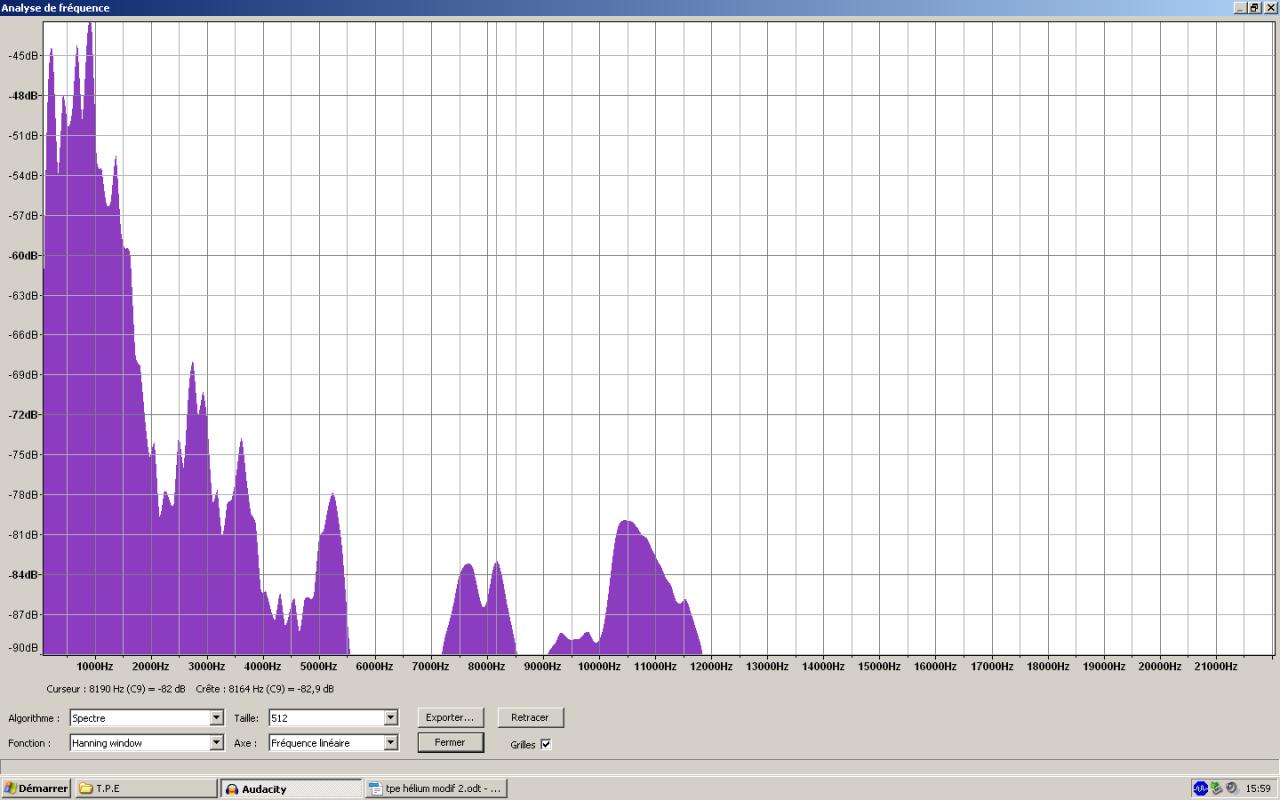Click the blue waveform tray icon
The image size is (1280, 800).
pos(1200,788)
